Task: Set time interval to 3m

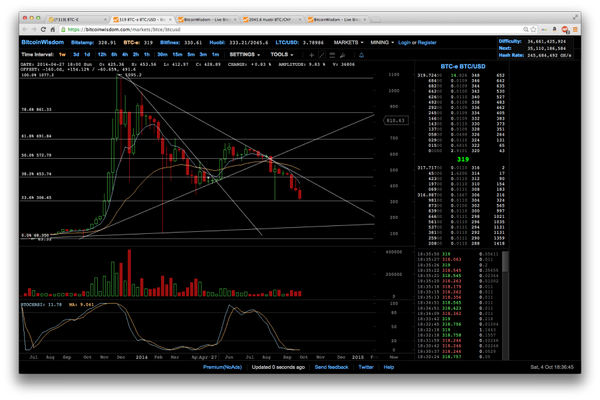Action: coord(203,55)
